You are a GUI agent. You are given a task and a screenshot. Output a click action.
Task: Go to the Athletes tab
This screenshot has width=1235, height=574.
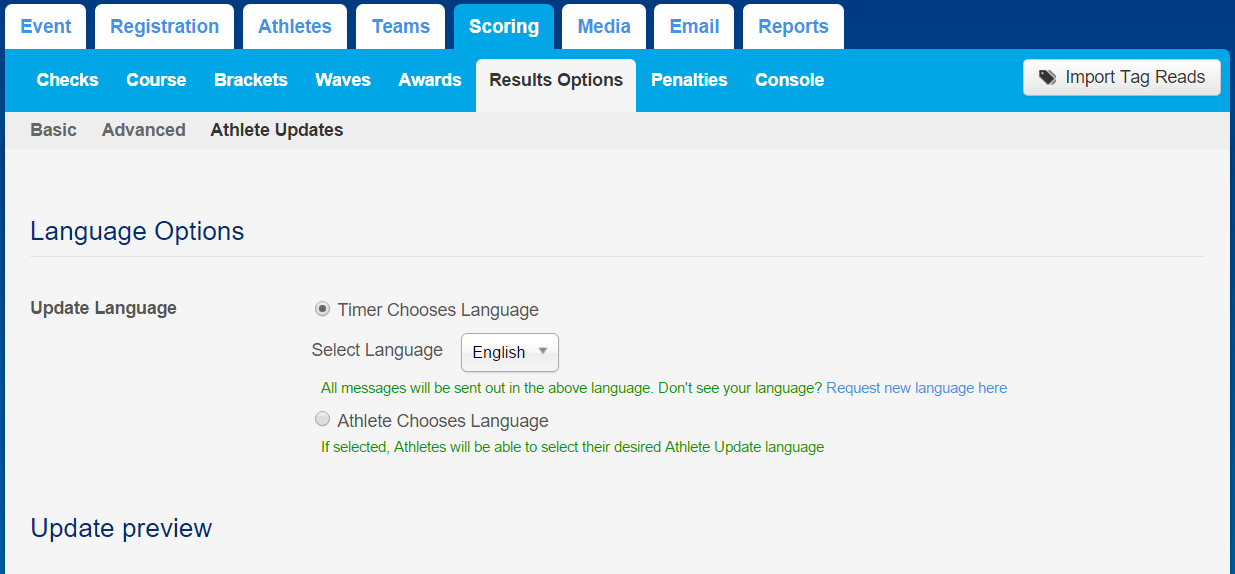pyautogui.click(x=295, y=27)
